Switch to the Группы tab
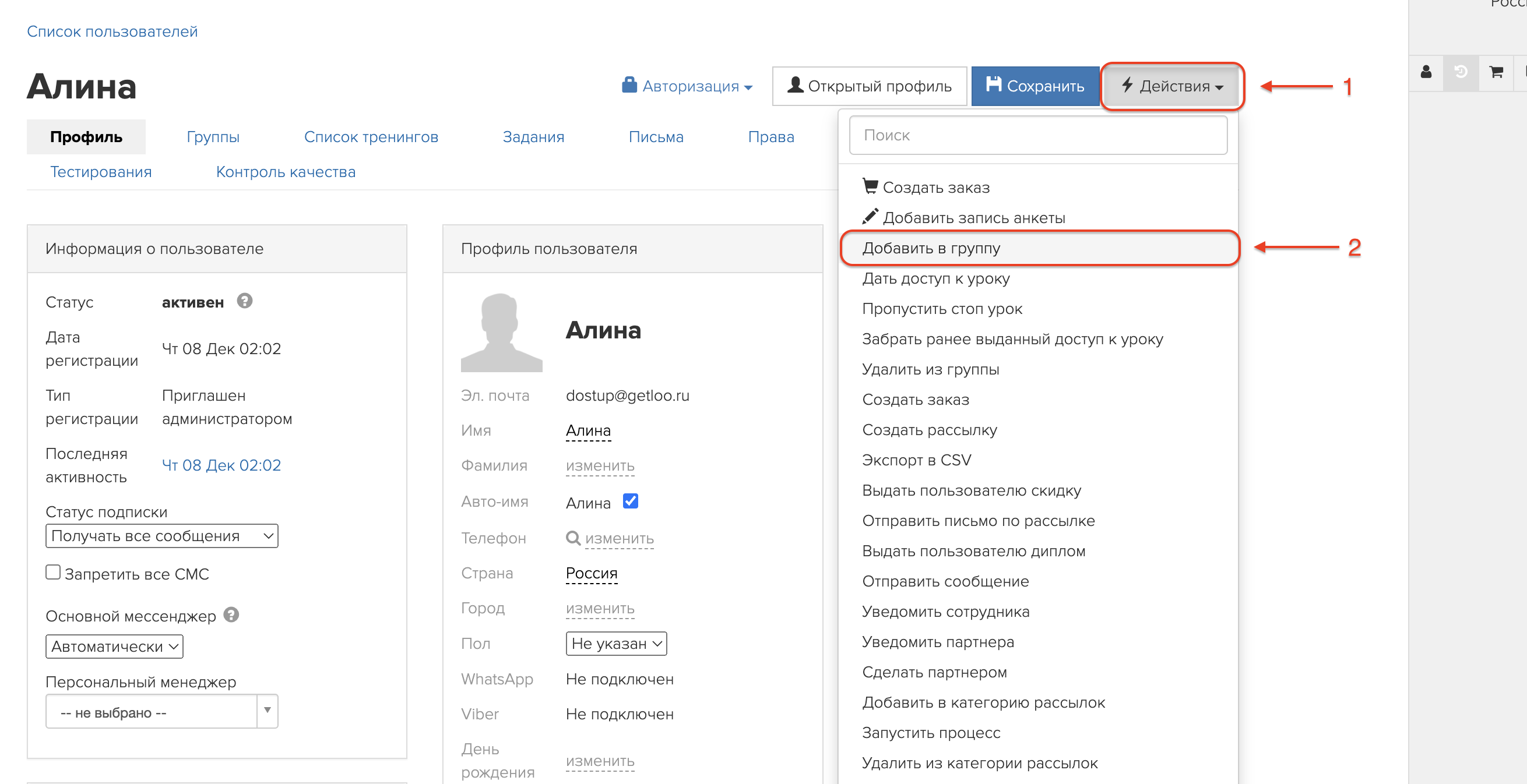 pos(213,137)
